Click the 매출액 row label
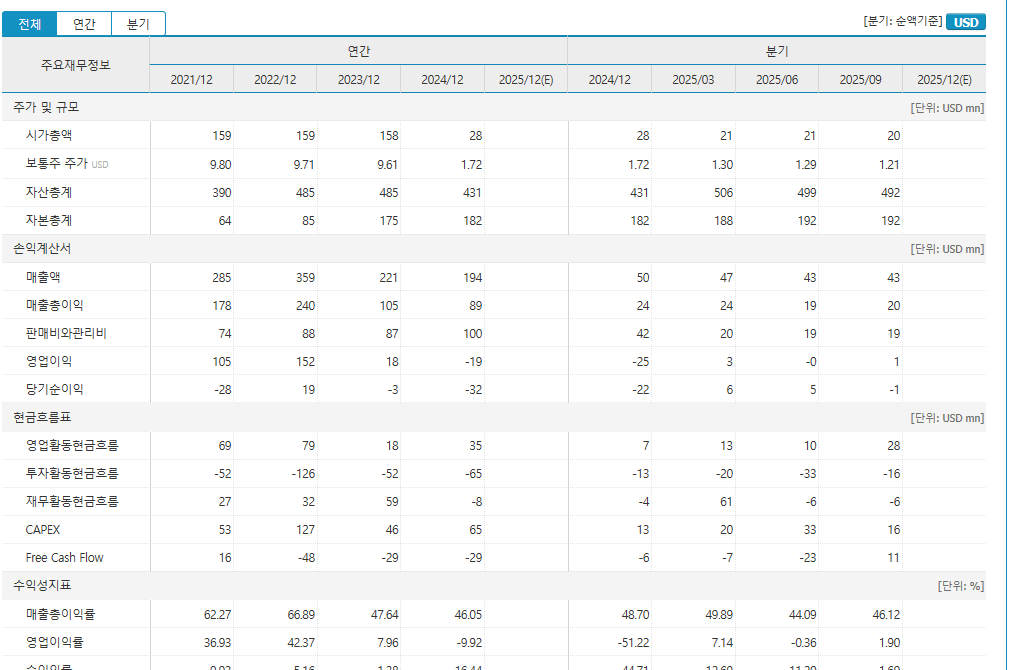This screenshot has width=1010, height=670. click(43, 277)
